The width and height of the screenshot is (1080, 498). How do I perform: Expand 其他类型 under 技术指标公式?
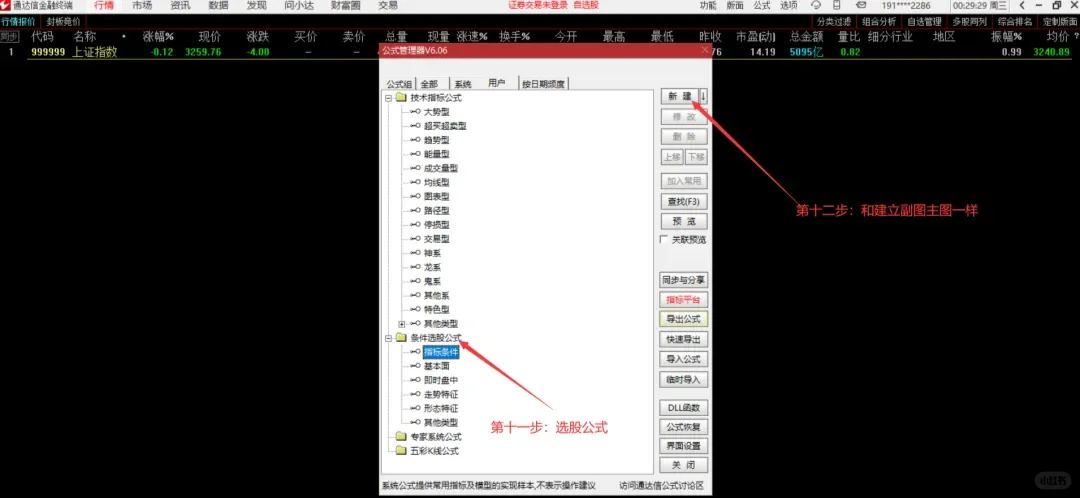click(402, 324)
